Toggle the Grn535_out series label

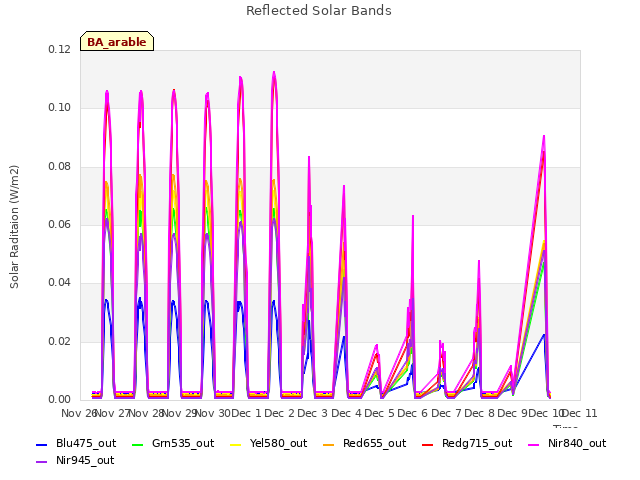tap(183, 443)
